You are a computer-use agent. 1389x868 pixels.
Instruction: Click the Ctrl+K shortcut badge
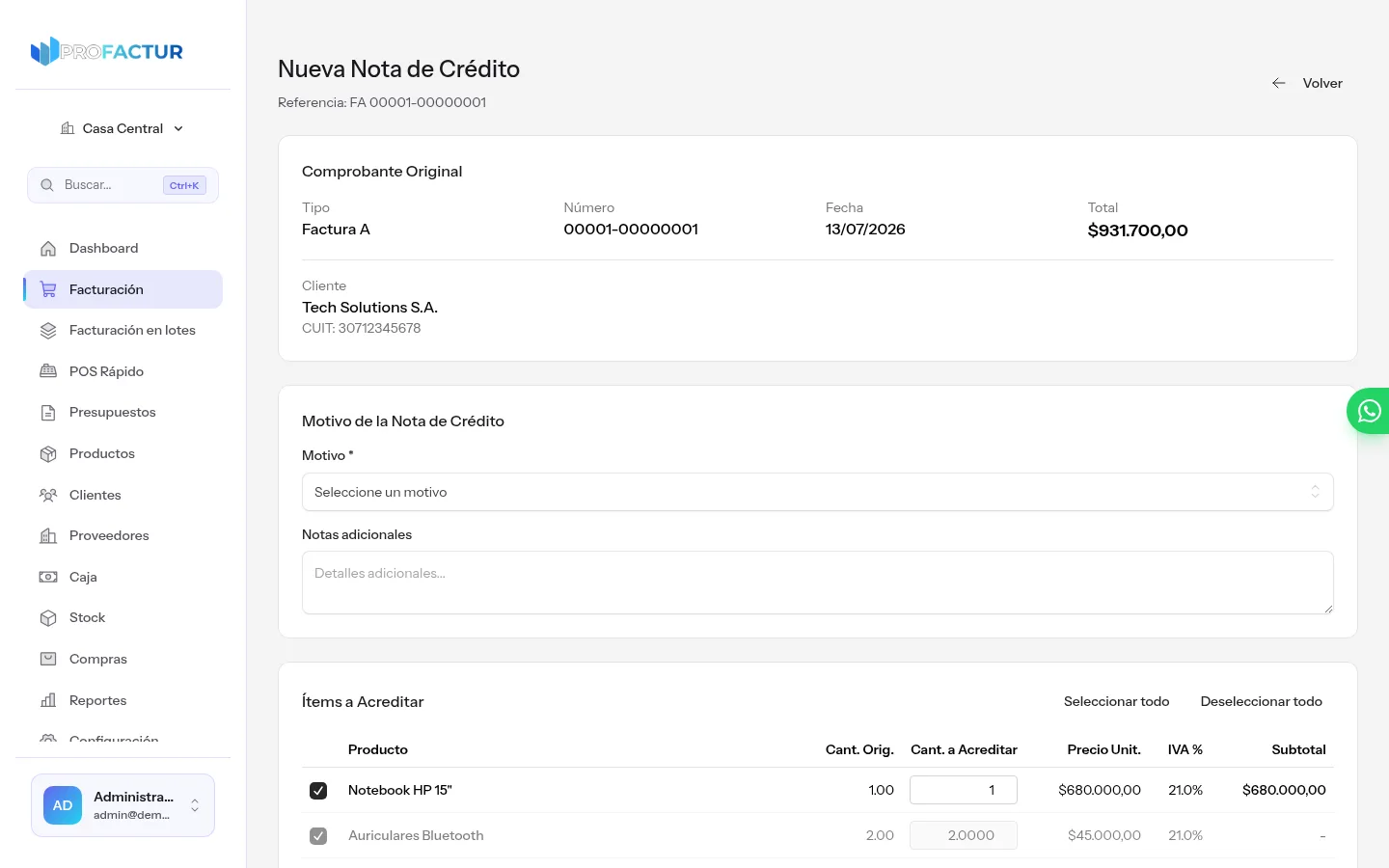(x=184, y=185)
